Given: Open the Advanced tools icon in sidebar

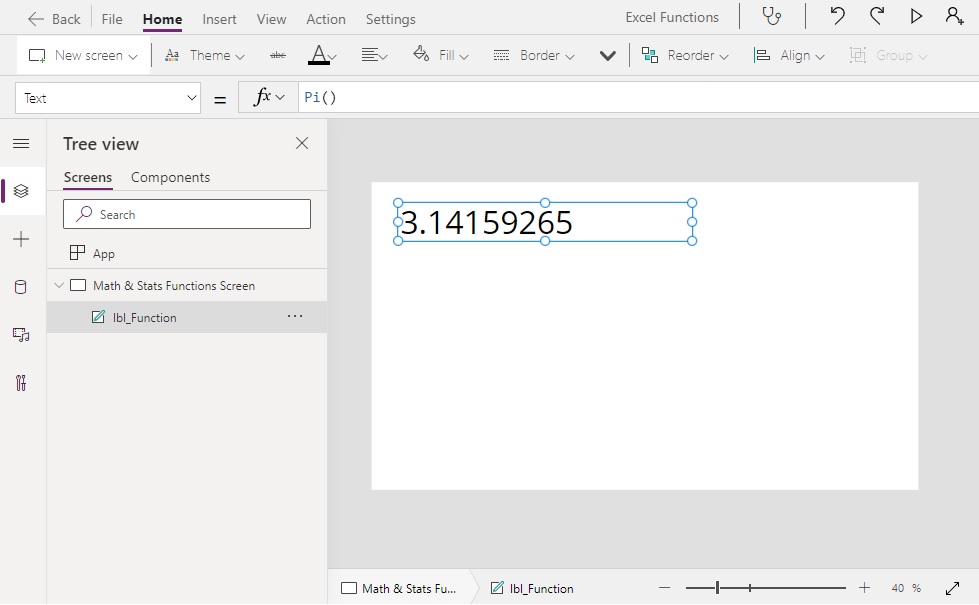Looking at the screenshot, I should point(21,383).
